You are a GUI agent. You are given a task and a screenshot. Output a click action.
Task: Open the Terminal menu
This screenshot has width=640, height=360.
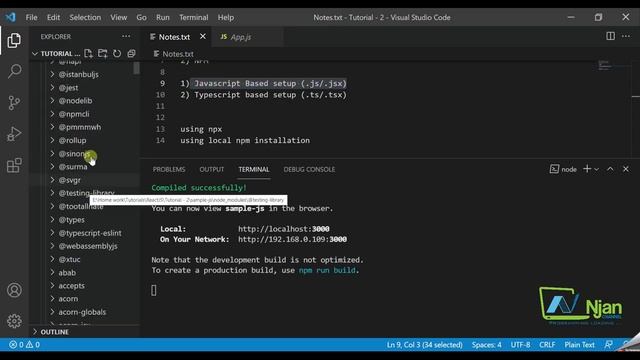click(x=193, y=18)
